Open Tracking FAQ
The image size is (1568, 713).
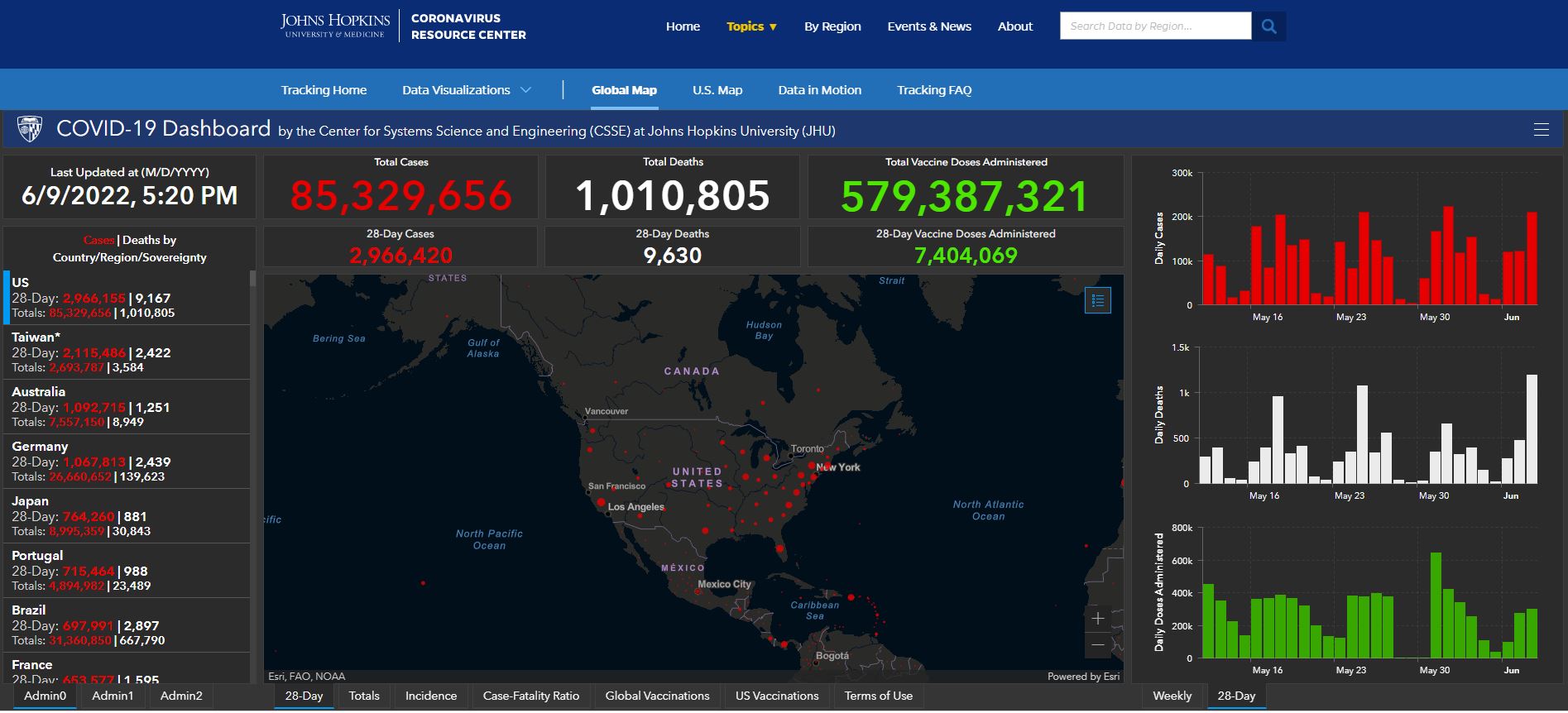(x=934, y=90)
